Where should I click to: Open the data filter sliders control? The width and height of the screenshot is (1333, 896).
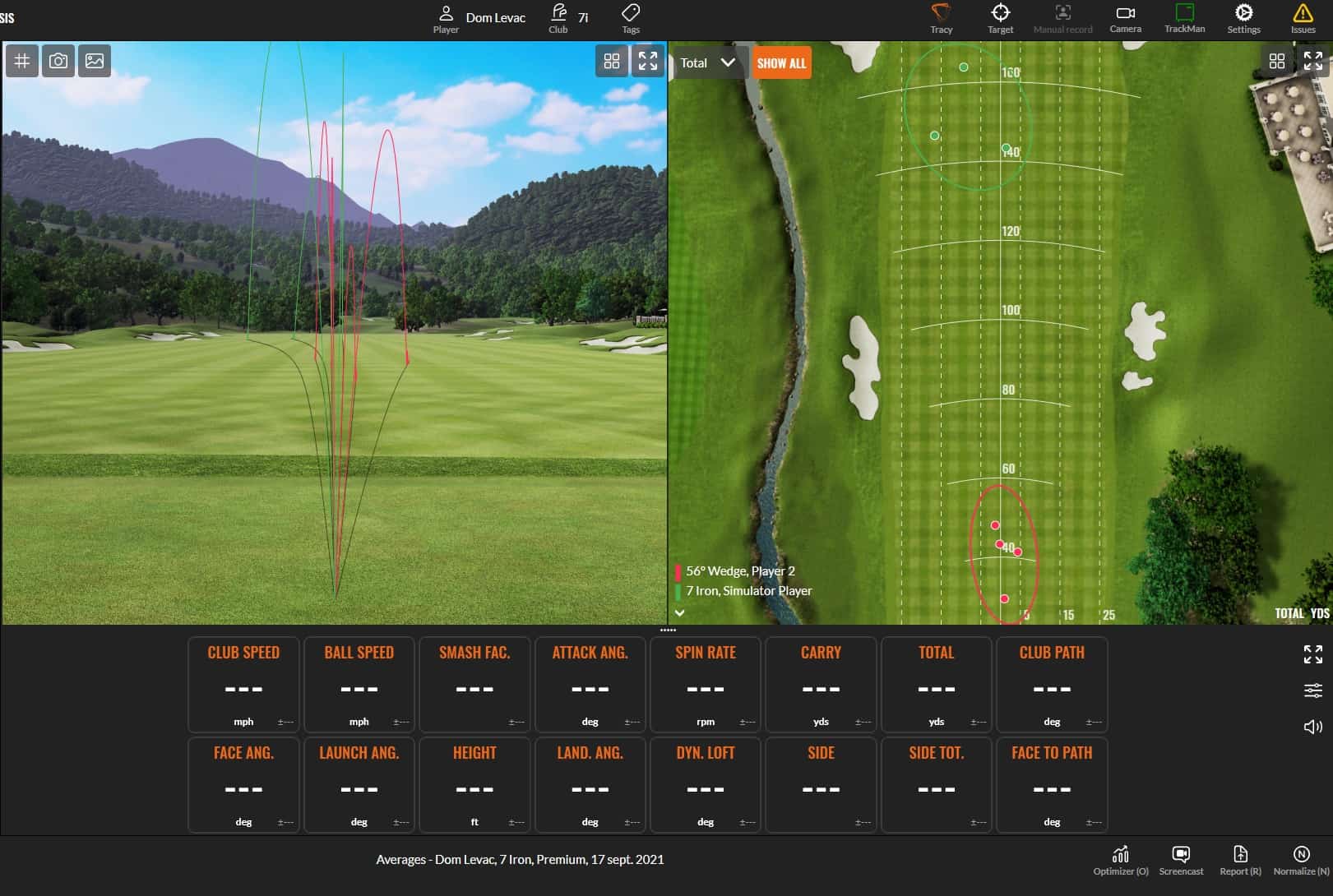click(x=1313, y=690)
